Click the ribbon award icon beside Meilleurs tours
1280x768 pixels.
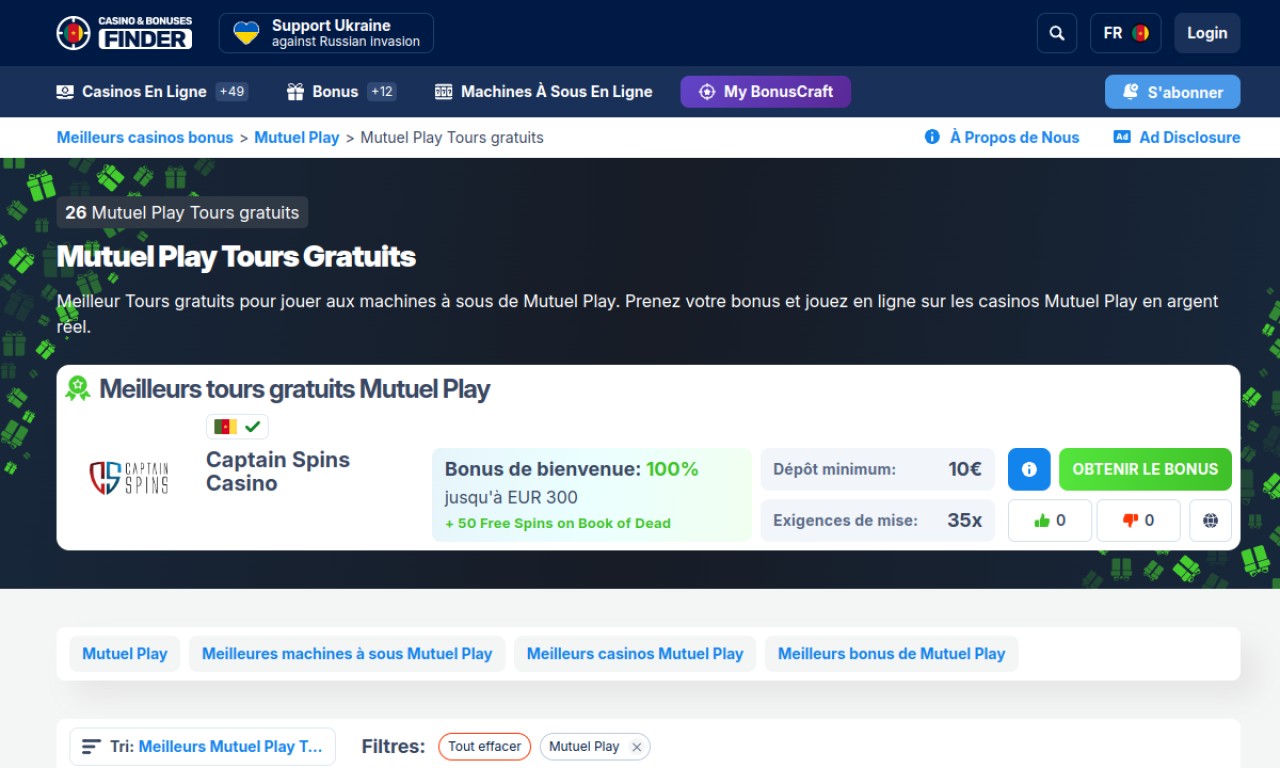pyautogui.click(x=78, y=389)
